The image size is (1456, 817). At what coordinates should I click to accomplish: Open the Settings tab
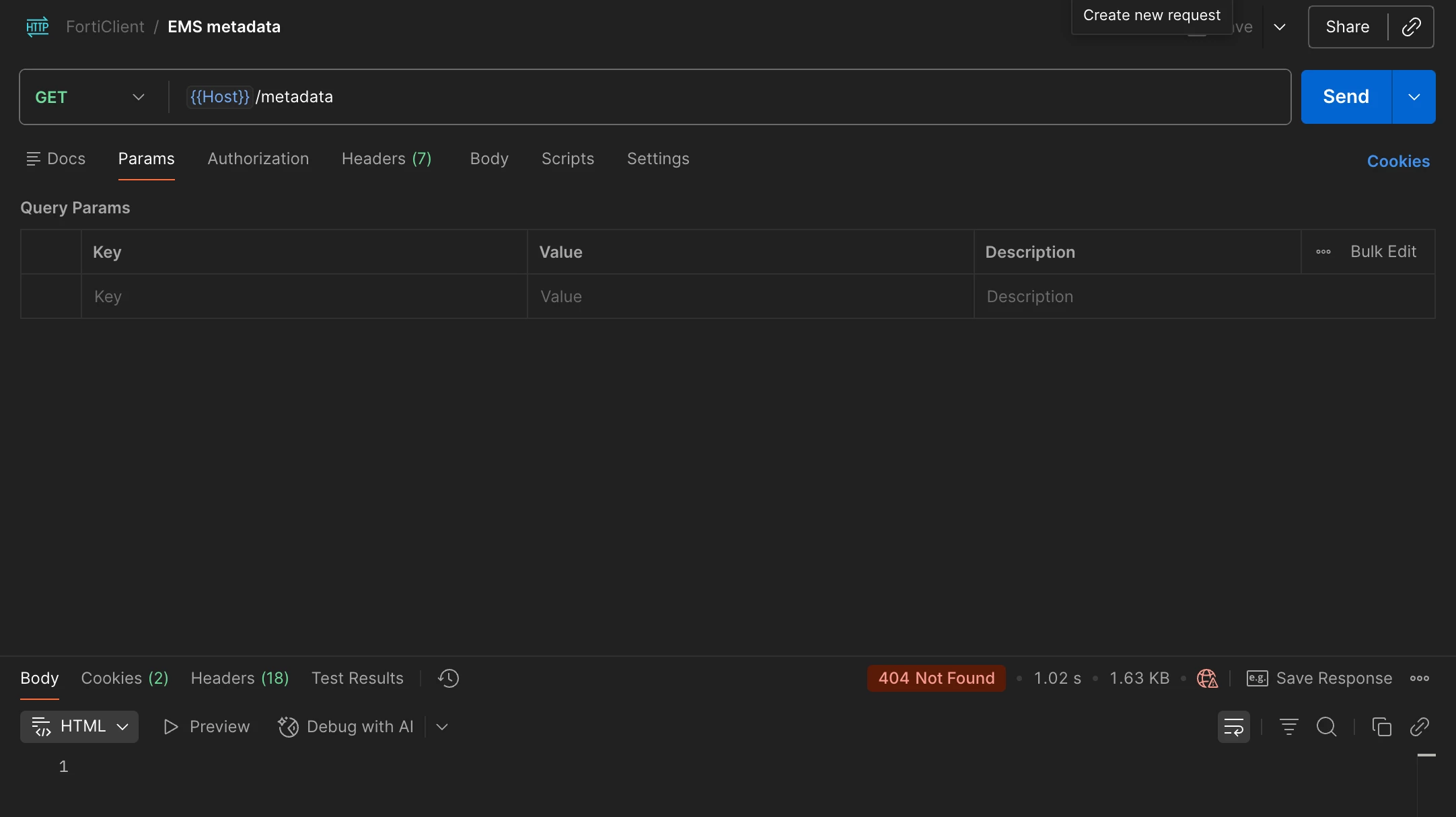coord(658,159)
